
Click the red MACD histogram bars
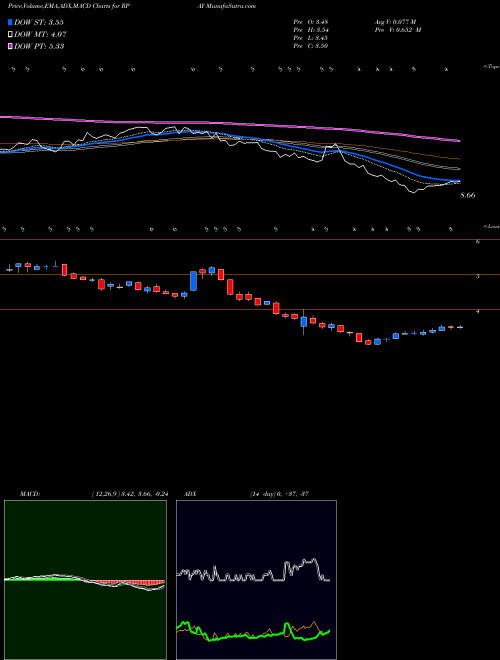click(126, 582)
